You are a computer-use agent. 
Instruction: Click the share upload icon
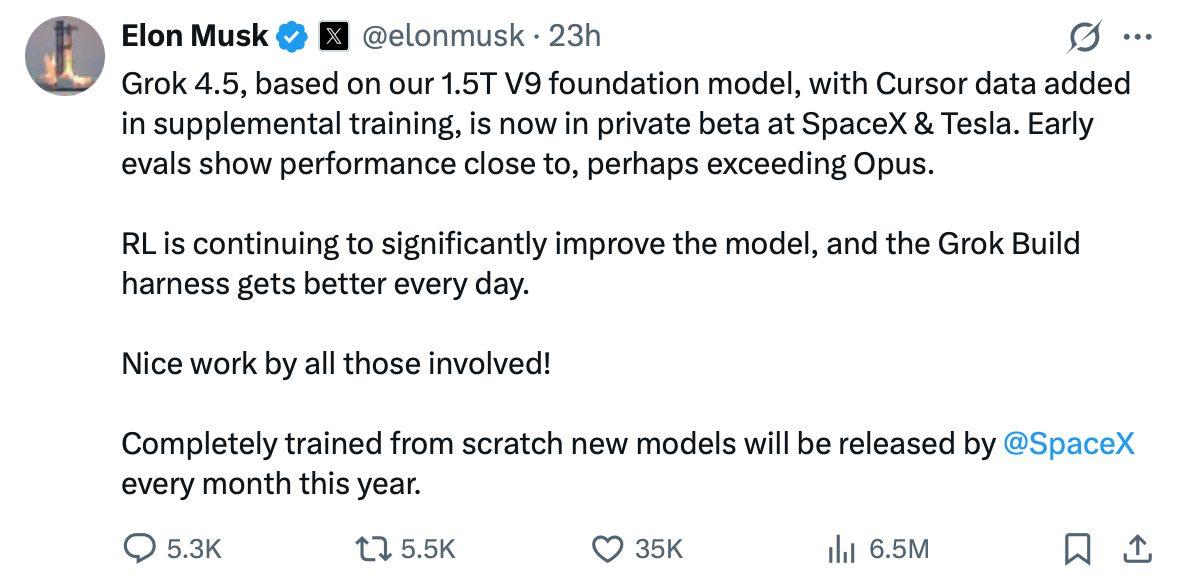(x=1137, y=548)
